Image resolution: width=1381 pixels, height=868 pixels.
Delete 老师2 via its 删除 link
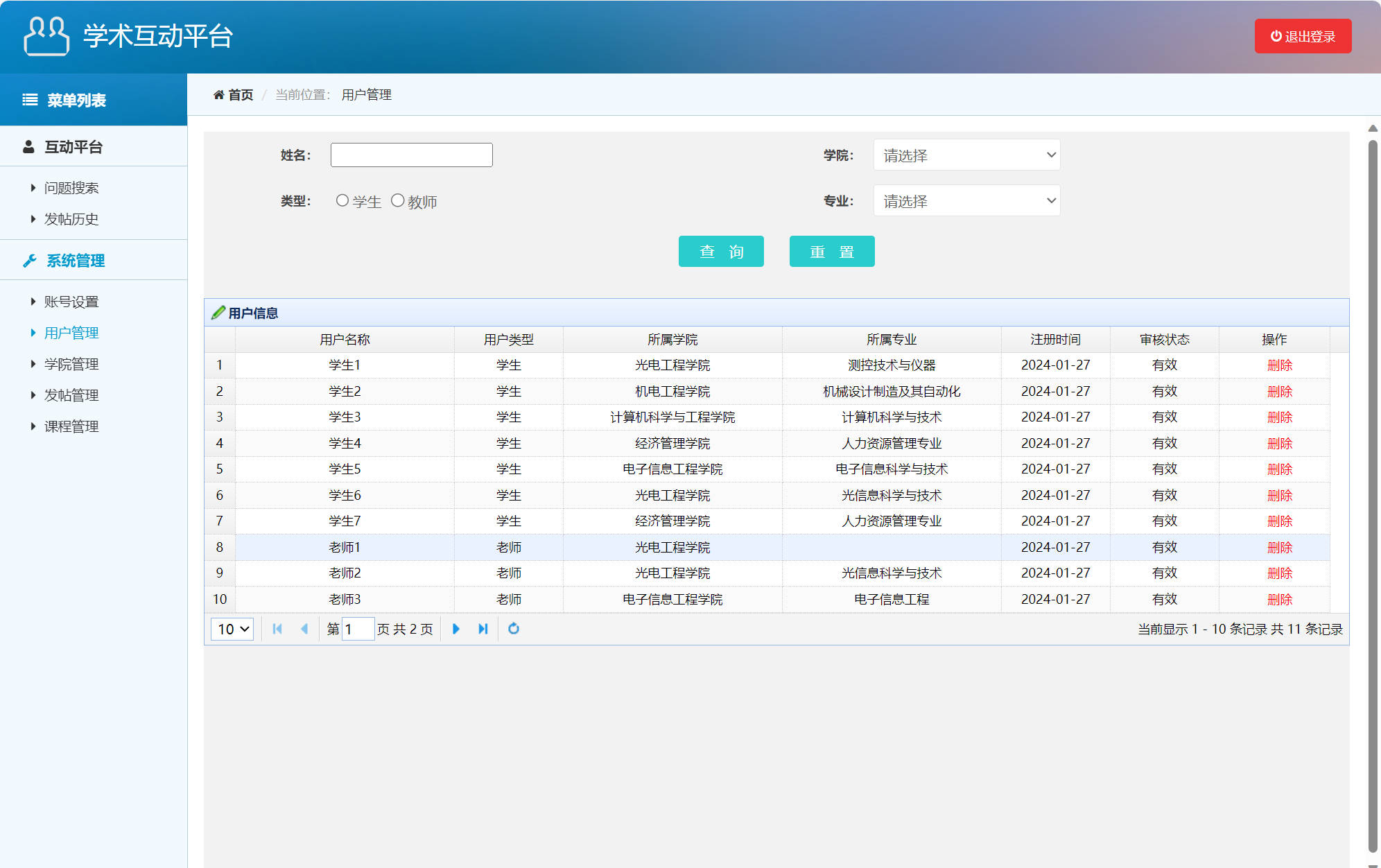coord(1279,573)
